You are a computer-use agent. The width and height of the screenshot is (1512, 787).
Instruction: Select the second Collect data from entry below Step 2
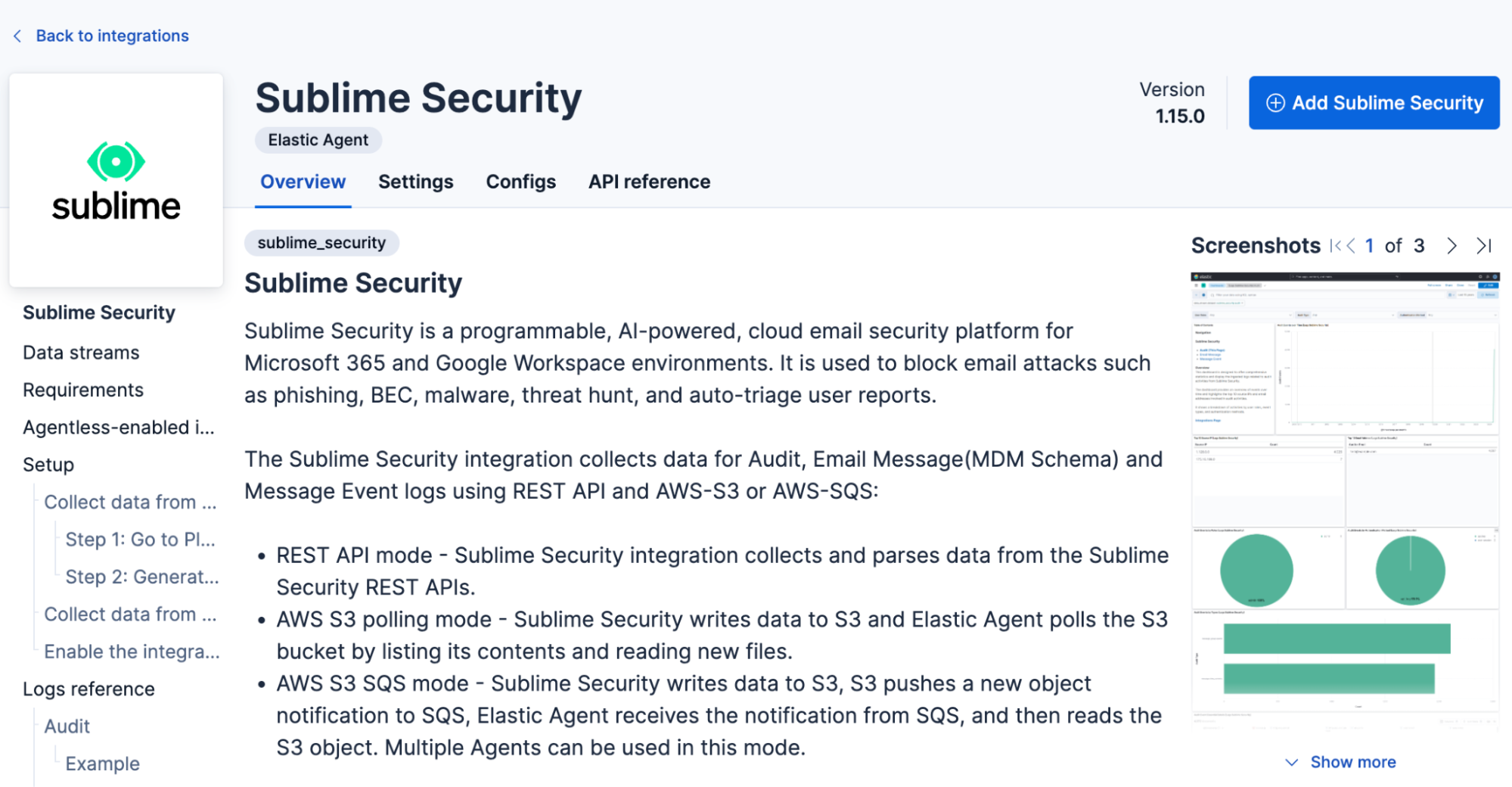click(x=130, y=614)
